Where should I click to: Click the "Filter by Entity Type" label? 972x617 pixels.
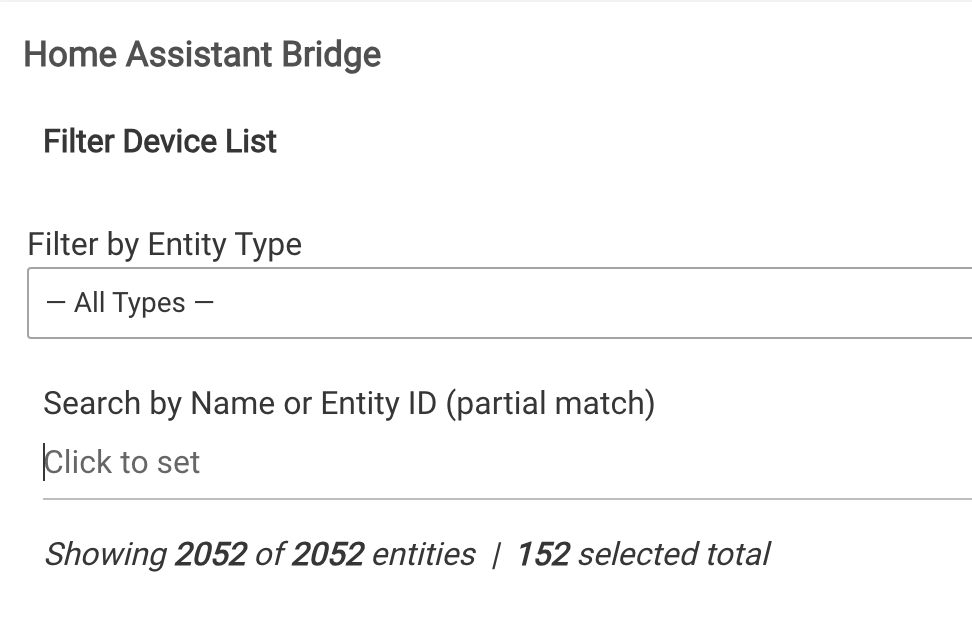point(165,244)
